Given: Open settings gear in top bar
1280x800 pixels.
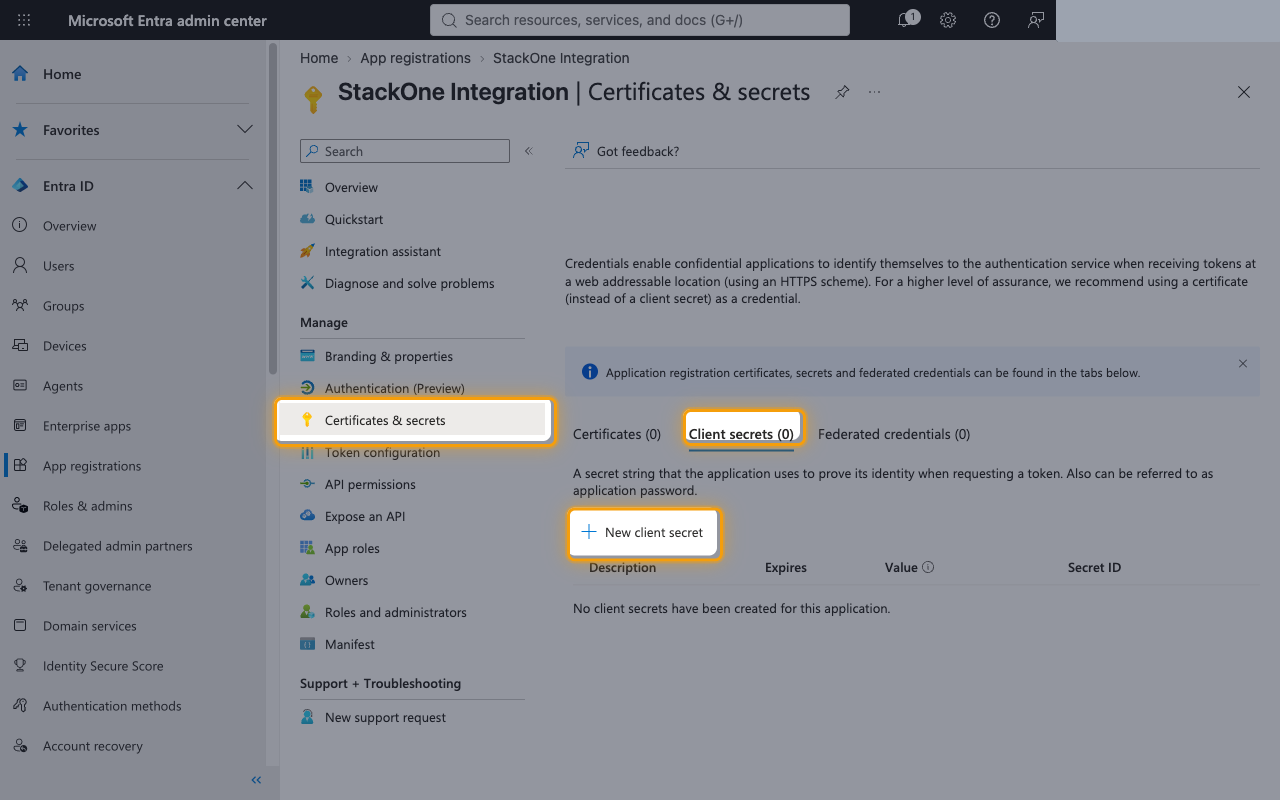Looking at the screenshot, I should click(x=948, y=20).
